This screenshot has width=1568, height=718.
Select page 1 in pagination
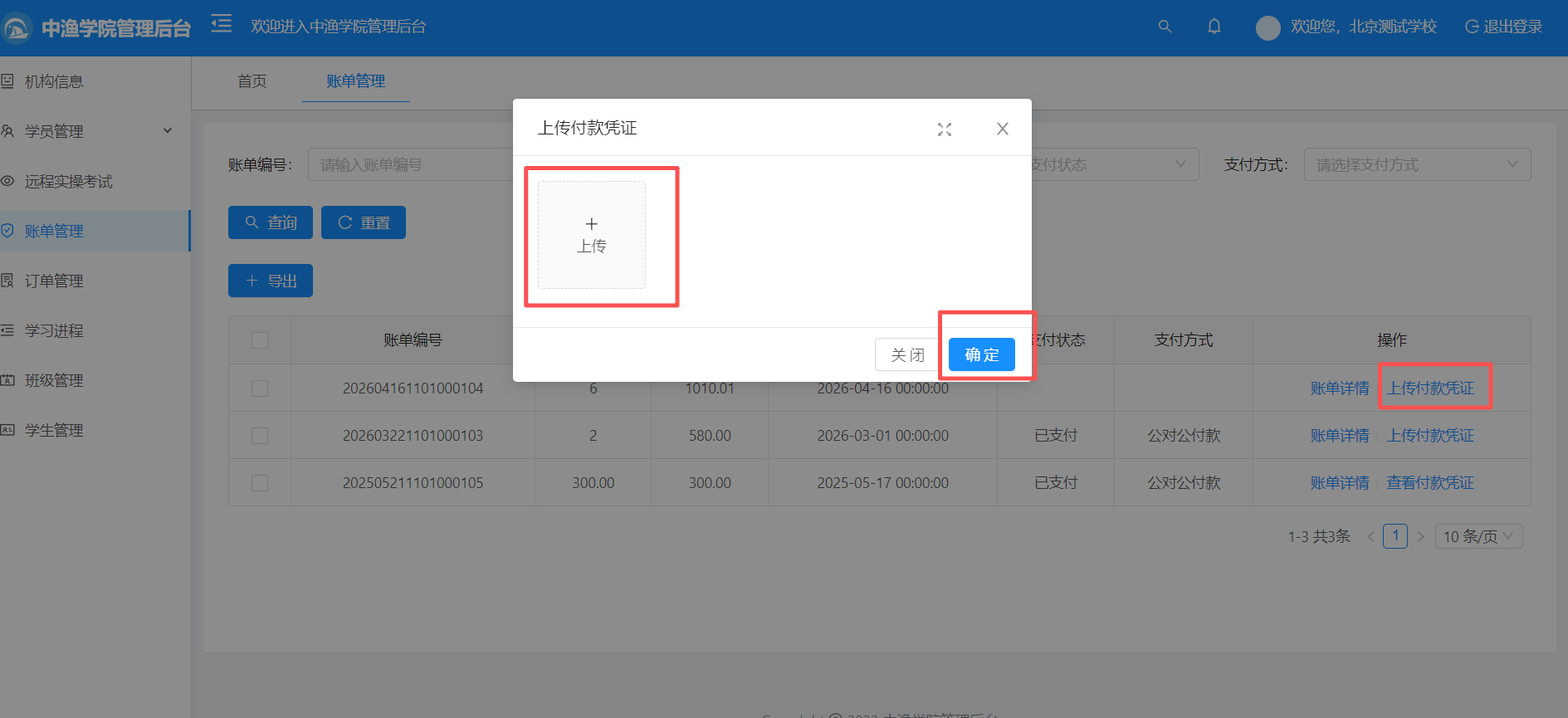coord(1395,536)
